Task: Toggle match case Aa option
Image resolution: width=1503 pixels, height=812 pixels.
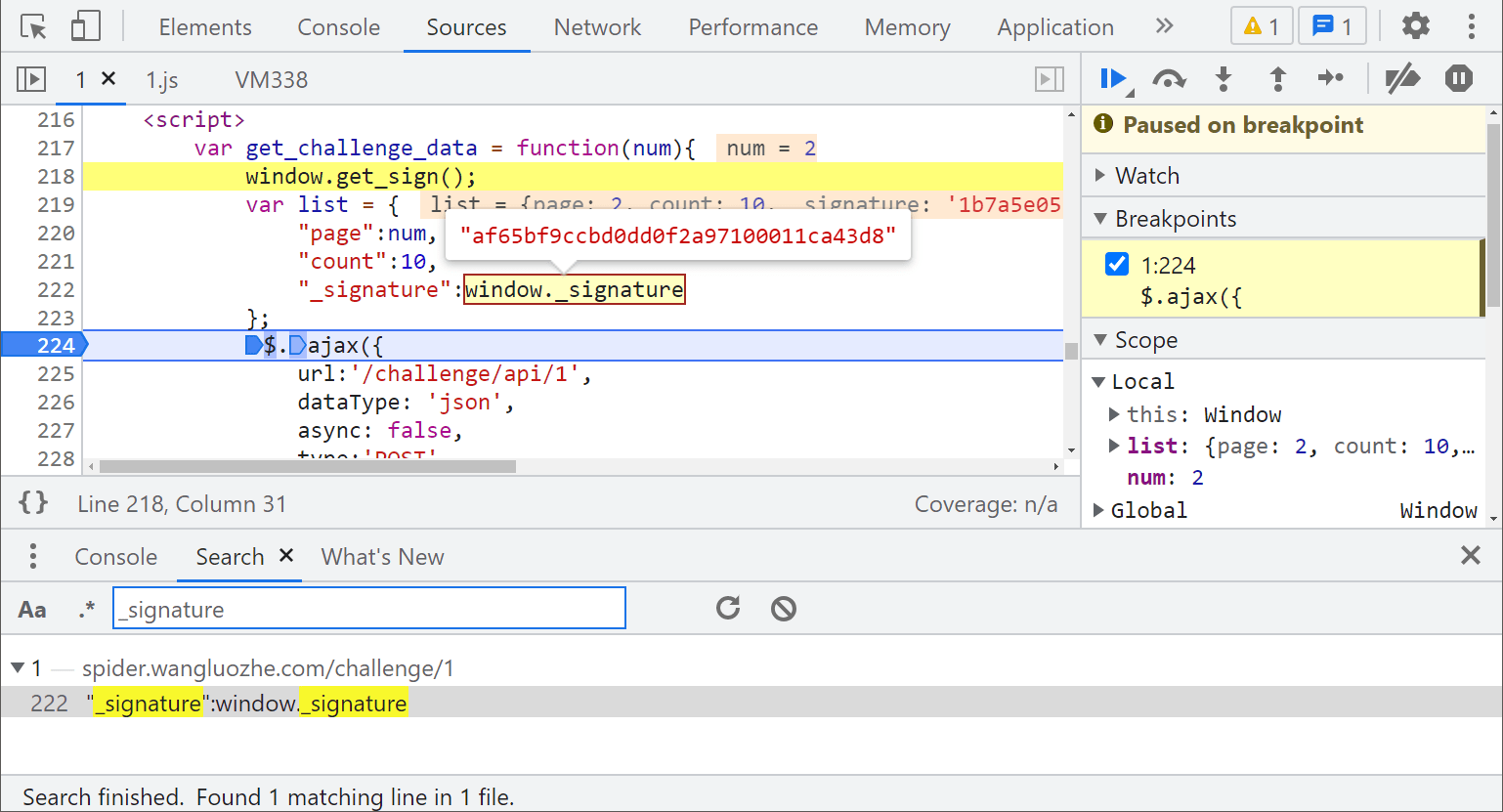Action: (32, 610)
